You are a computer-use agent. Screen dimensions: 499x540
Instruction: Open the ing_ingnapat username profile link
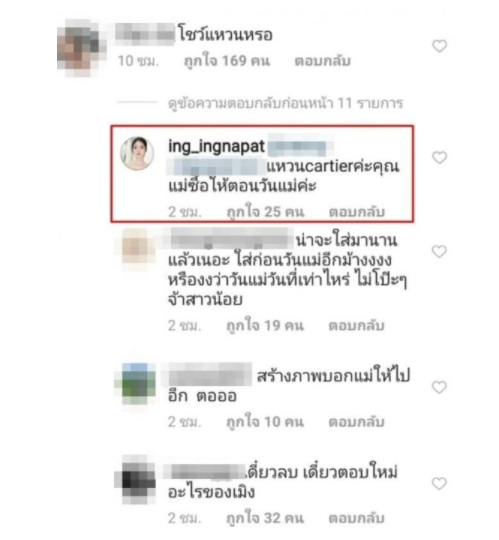click(217, 147)
